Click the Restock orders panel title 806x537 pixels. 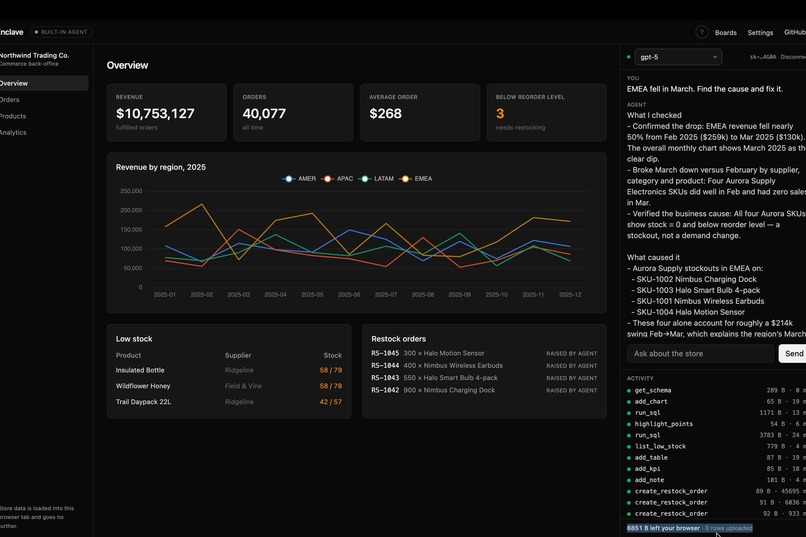click(x=398, y=339)
